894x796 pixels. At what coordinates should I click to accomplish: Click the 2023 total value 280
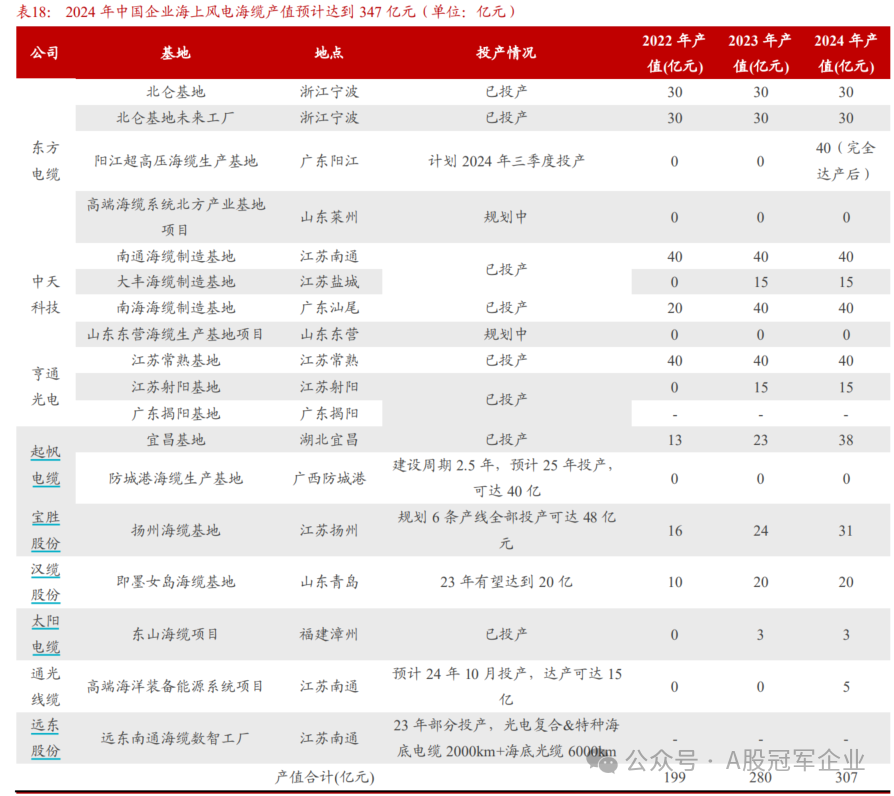point(760,777)
